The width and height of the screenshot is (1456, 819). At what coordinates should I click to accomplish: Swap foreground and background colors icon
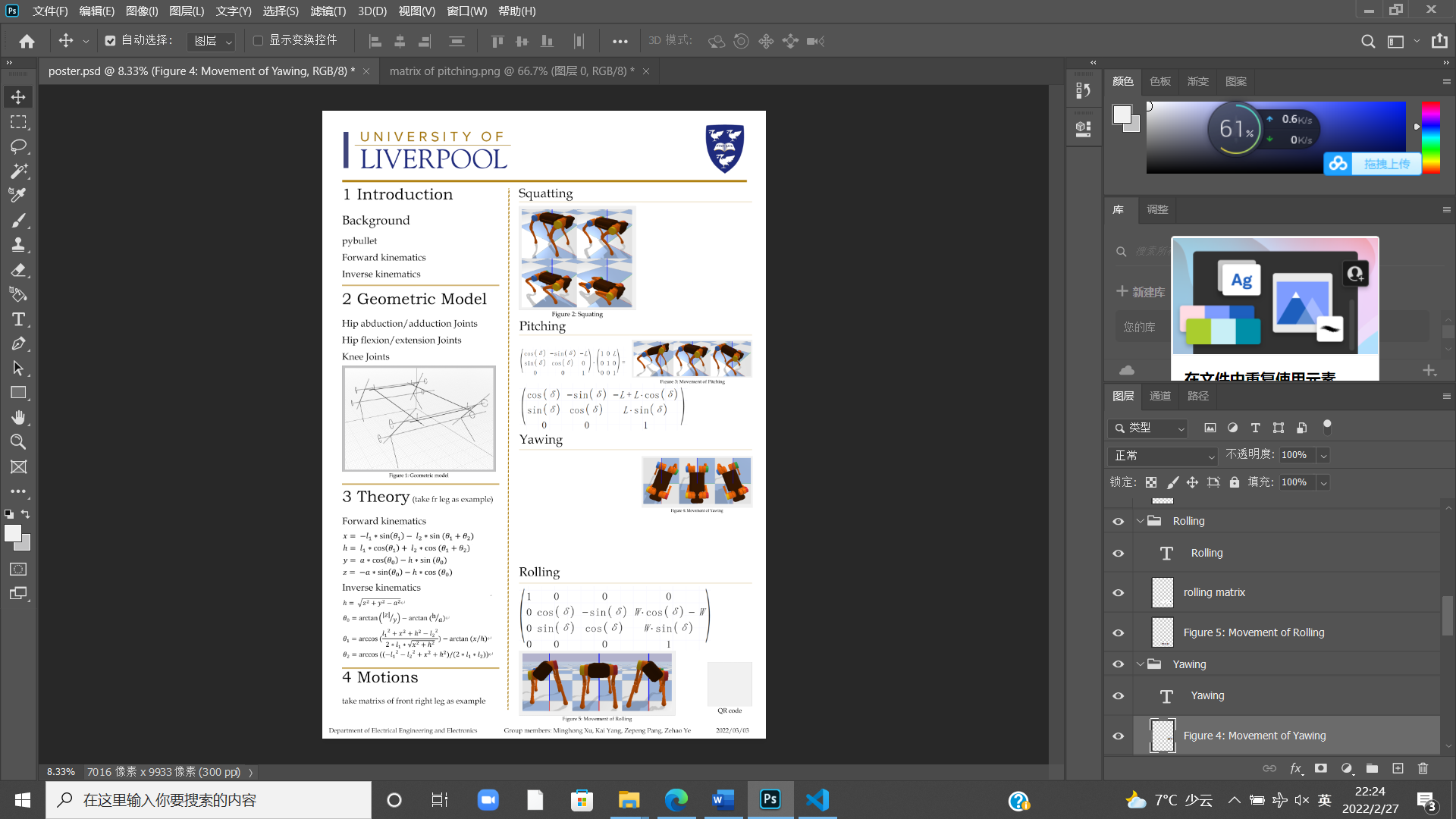click(x=25, y=514)
